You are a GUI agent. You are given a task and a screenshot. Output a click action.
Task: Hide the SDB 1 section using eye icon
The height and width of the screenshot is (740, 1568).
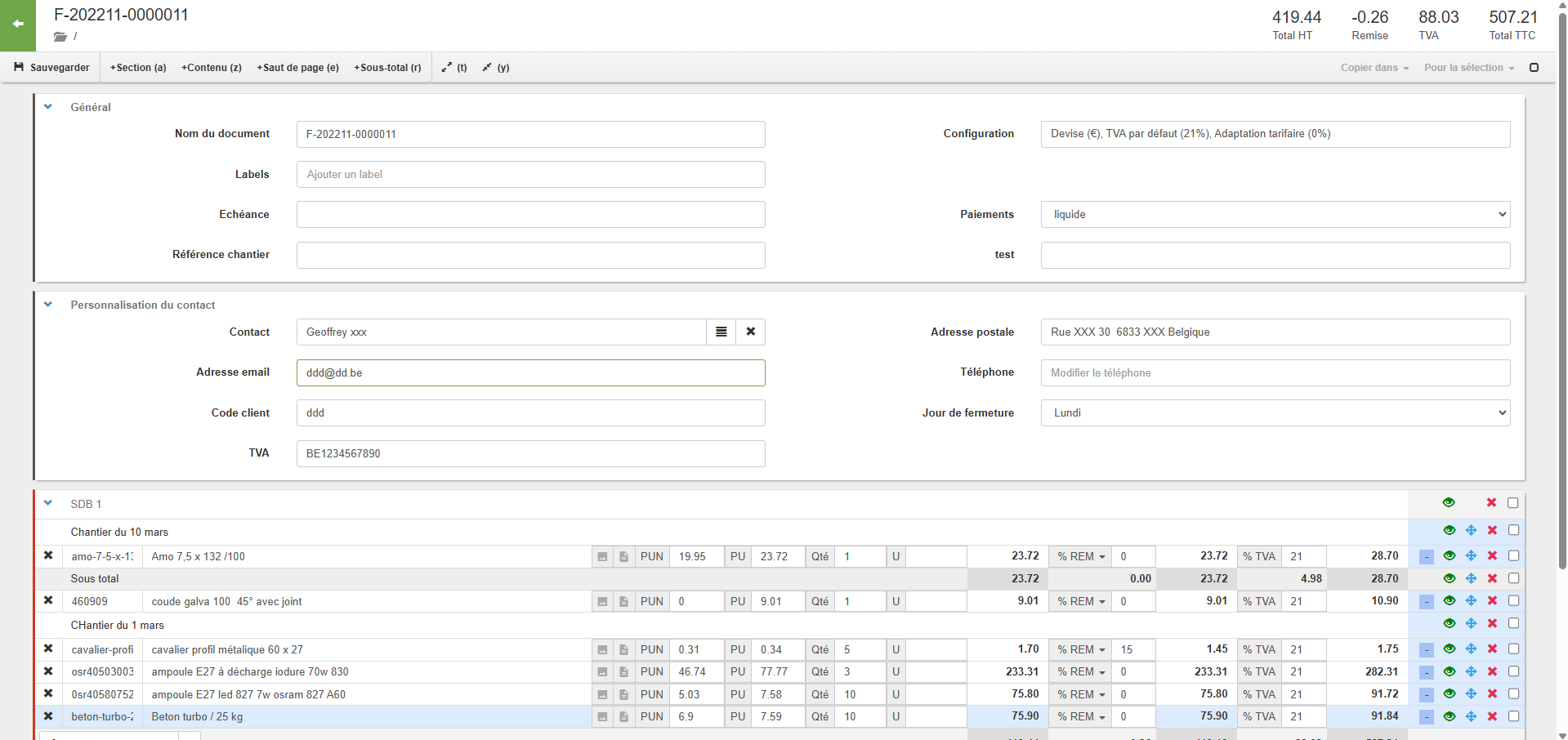tap(1449, 503)
